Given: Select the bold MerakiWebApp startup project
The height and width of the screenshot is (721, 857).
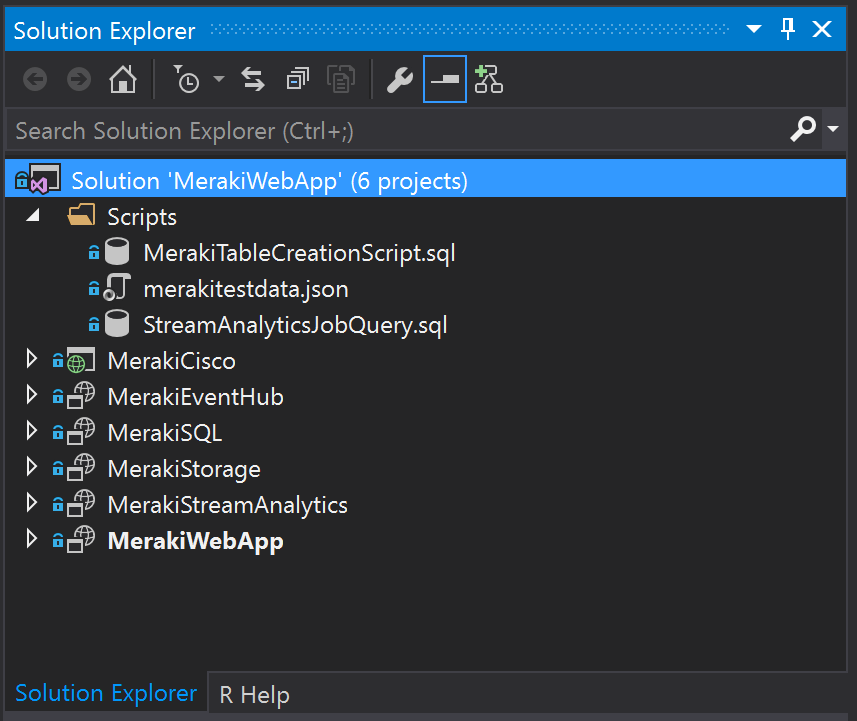Looking at the screenshot, I should pos(196,542).
